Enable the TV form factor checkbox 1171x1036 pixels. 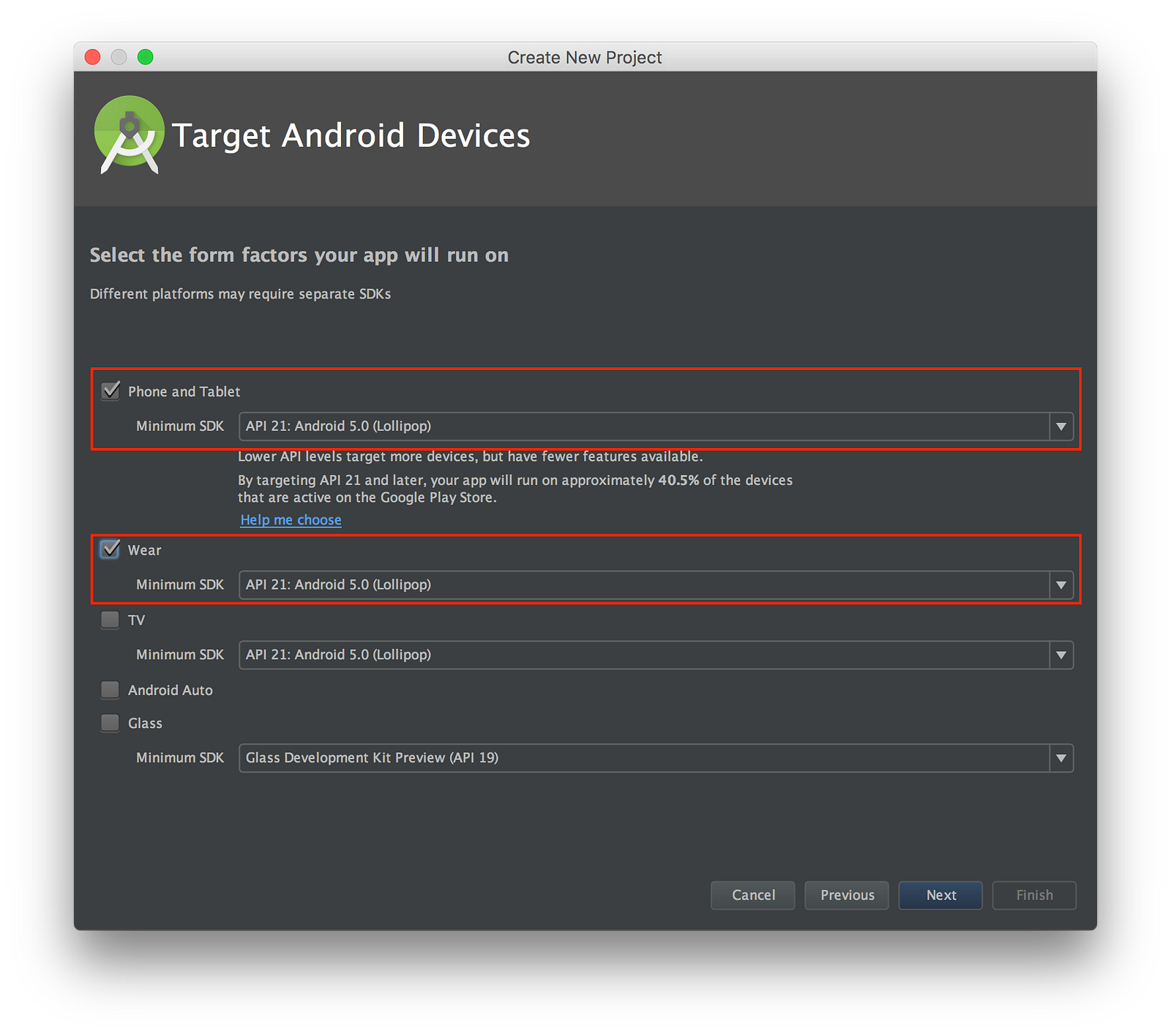click(x=111, y=620)
